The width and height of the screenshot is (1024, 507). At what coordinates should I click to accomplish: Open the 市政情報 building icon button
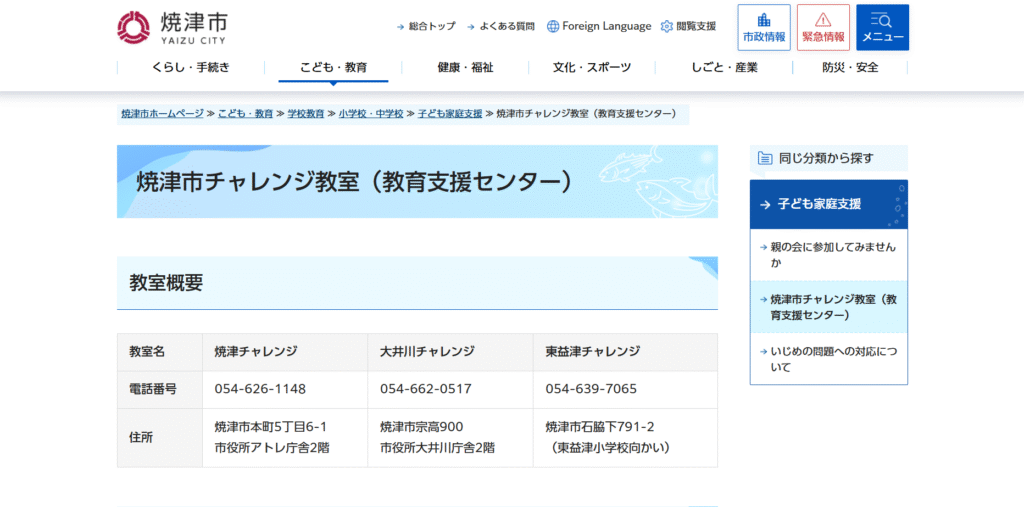[764, 28]
